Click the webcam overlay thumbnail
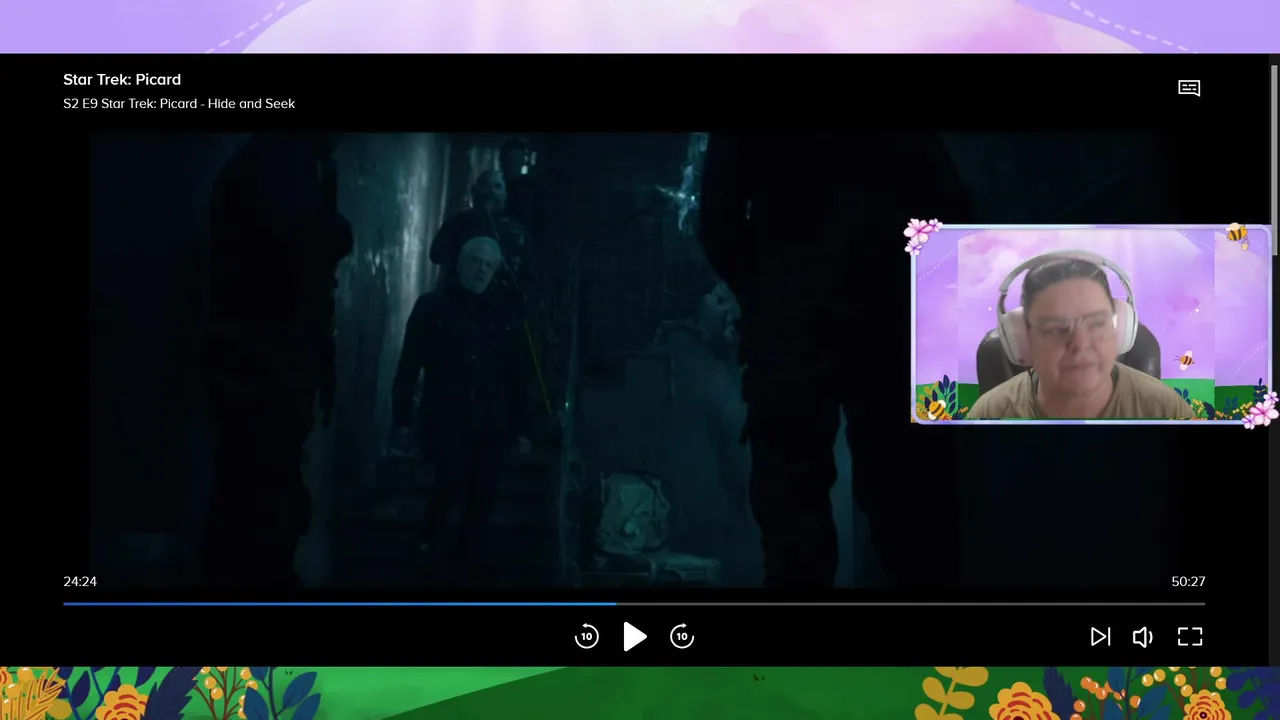1280x720 pixels. coord(1091,323)
